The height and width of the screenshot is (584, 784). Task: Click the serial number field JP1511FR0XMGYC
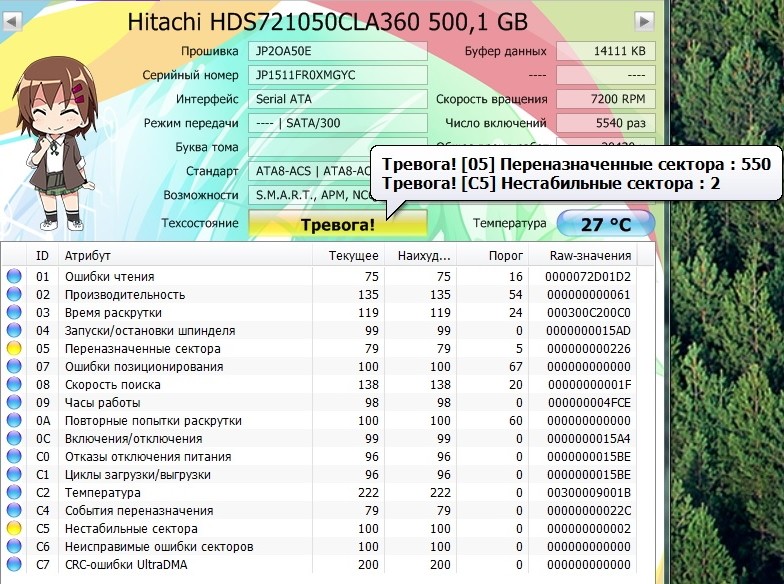pyautogui.click(x=338, y=75)
